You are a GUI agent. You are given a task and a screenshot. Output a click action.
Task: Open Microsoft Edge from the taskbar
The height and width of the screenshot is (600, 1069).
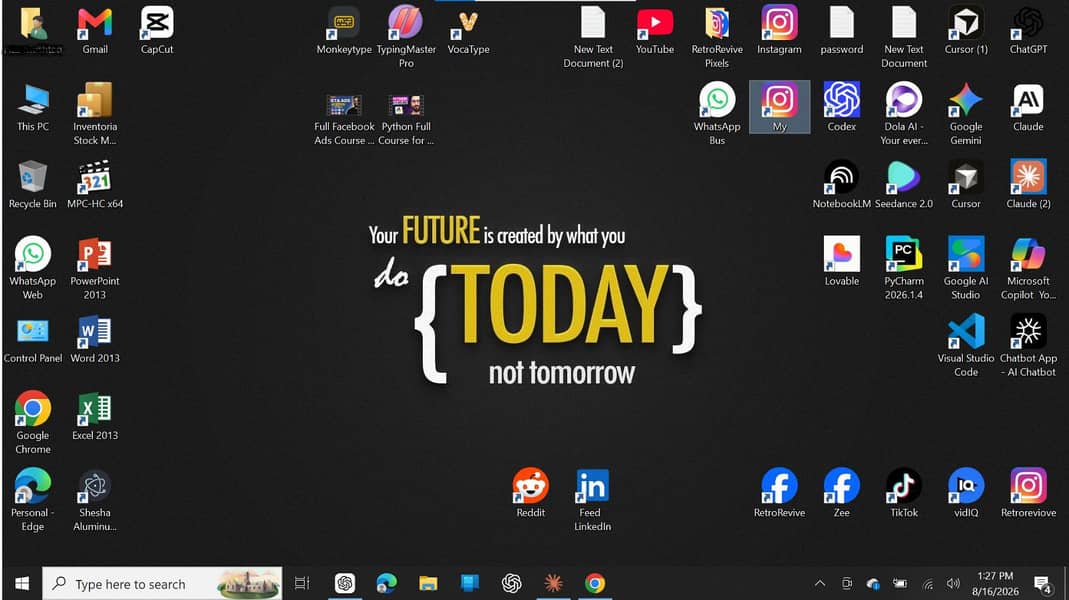tap(387, 584)
